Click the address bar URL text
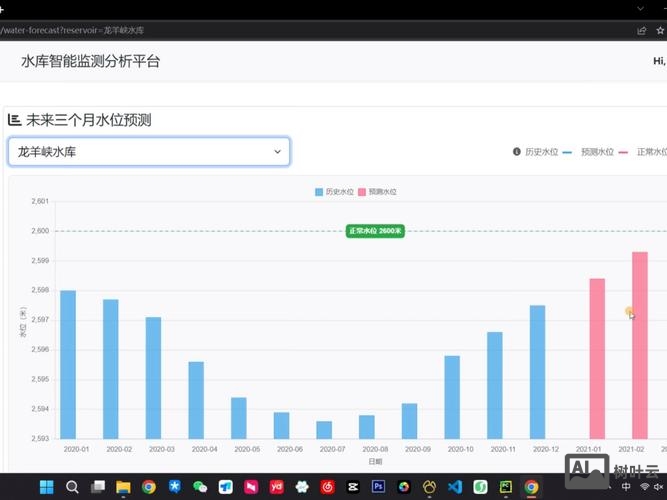The image size is (667, 500). pos(72,31)
